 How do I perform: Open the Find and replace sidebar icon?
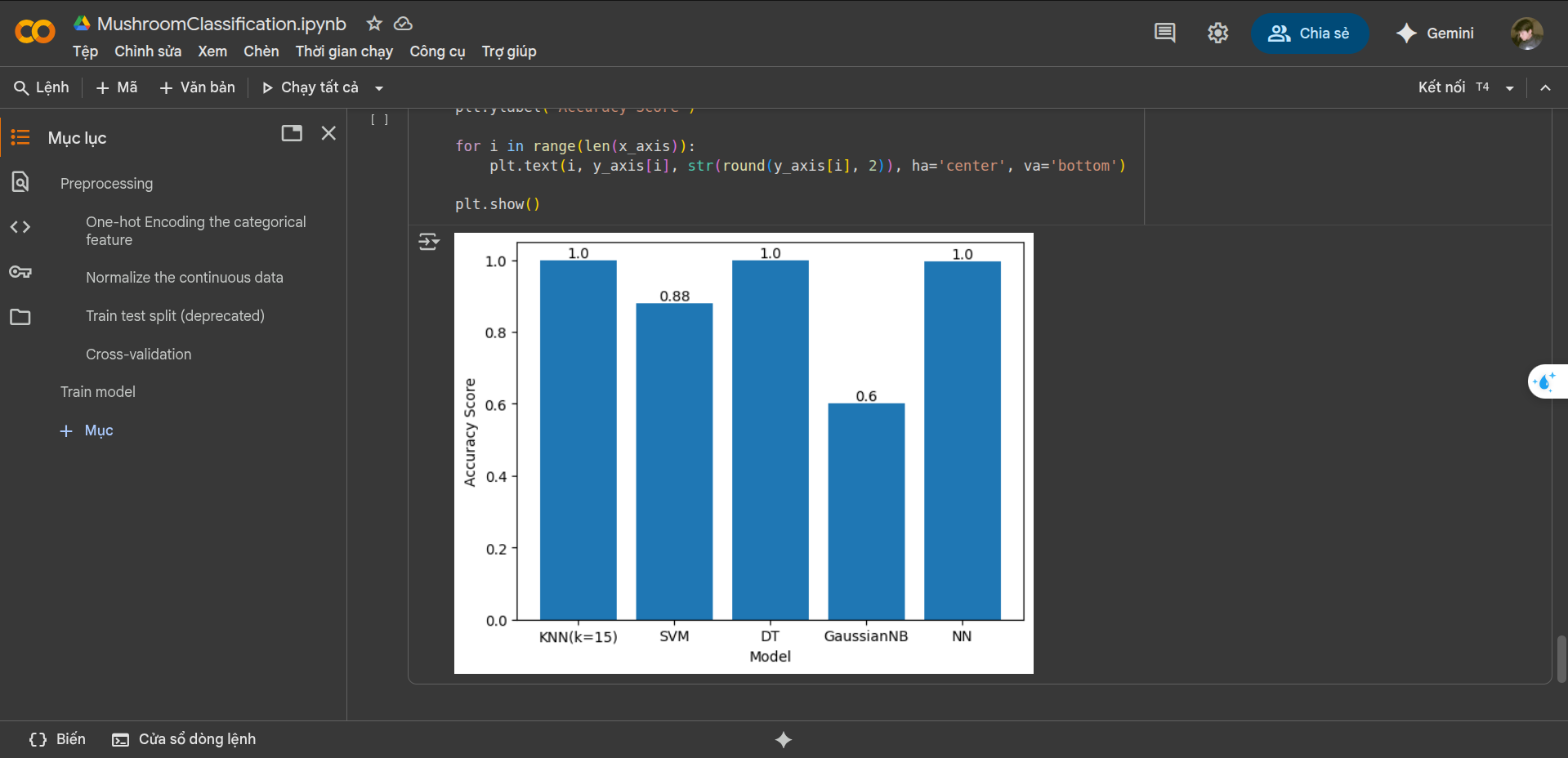tap(20, 181)
